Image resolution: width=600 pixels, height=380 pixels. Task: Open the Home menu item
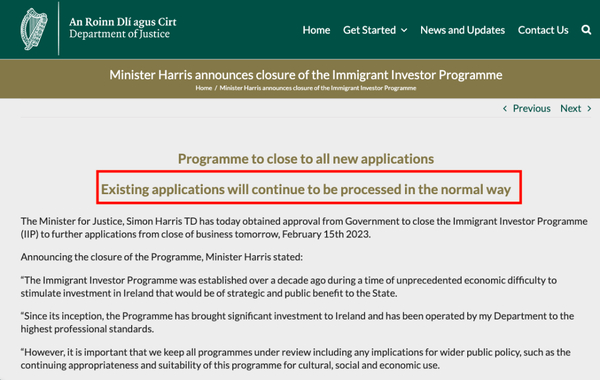(x=316, y=30)
